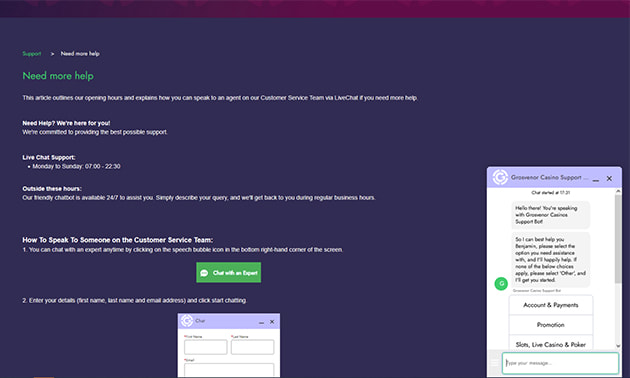Image resolution: width=630 pixels, height=378 pixels.
Task: Close the Grosvenor Casino Support chat widget
Action: coord(609,178)
